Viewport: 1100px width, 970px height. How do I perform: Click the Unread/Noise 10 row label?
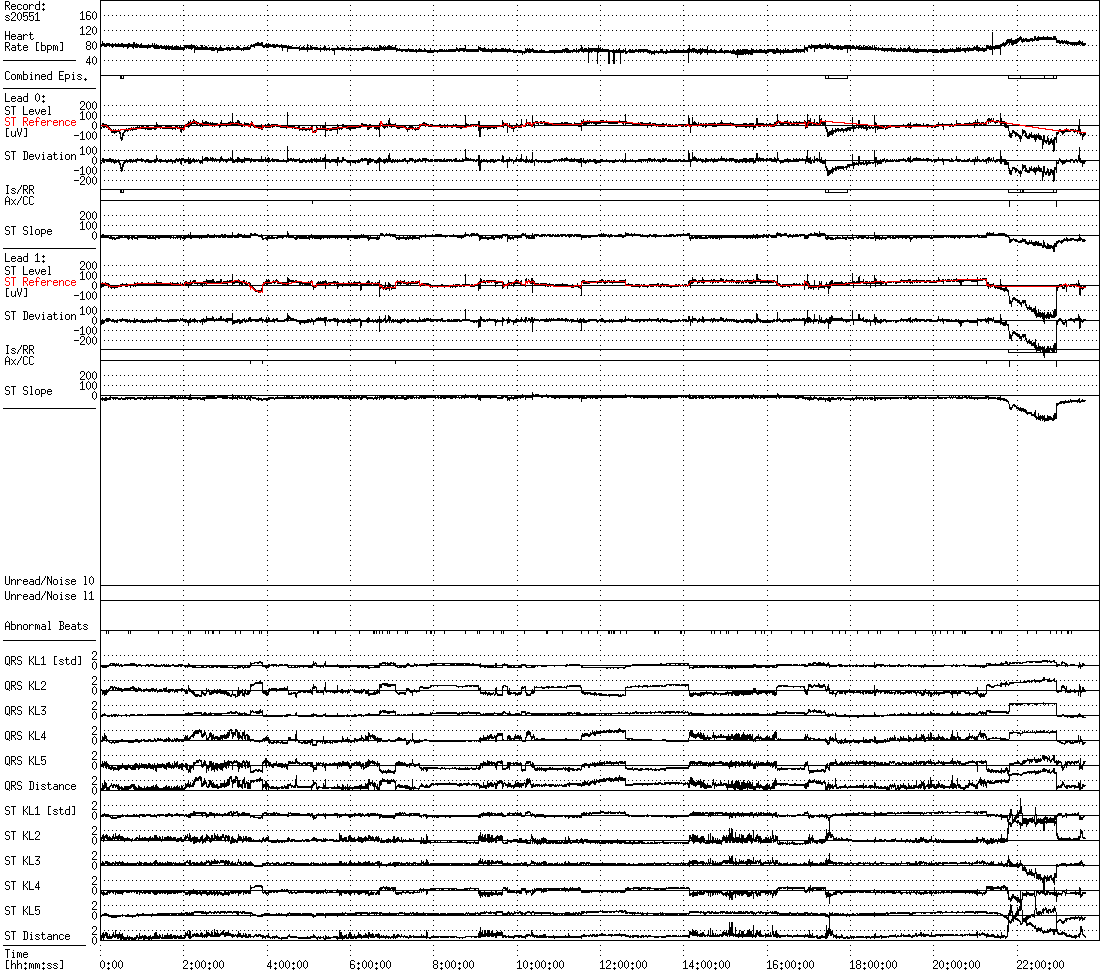tap(49, 581)
